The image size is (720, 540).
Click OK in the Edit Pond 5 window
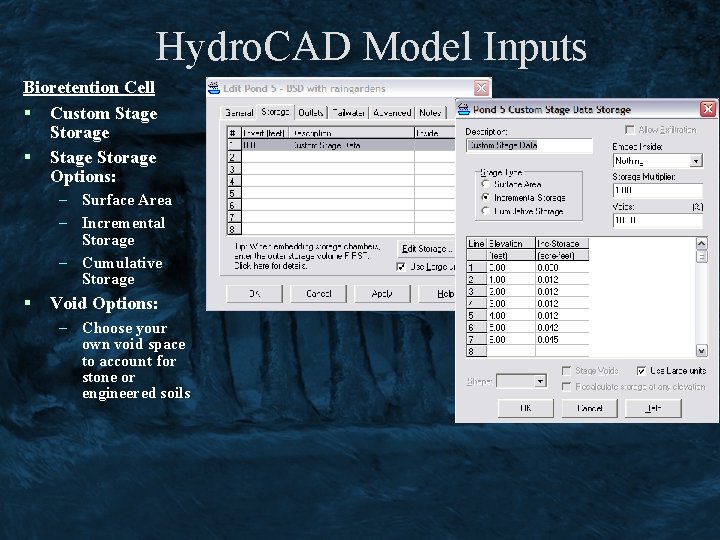pos(254,293)
